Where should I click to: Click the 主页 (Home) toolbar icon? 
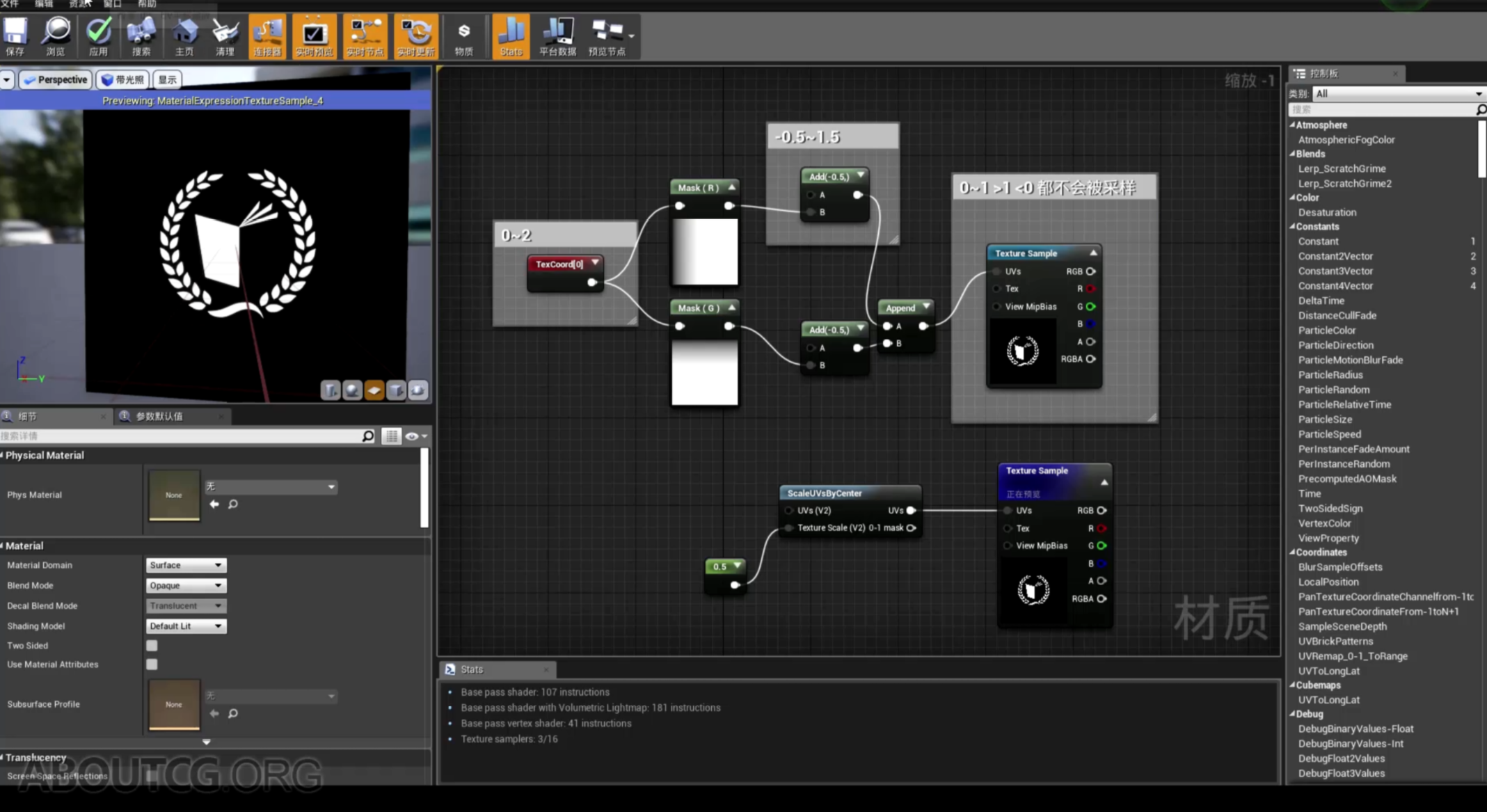[184, 36]
